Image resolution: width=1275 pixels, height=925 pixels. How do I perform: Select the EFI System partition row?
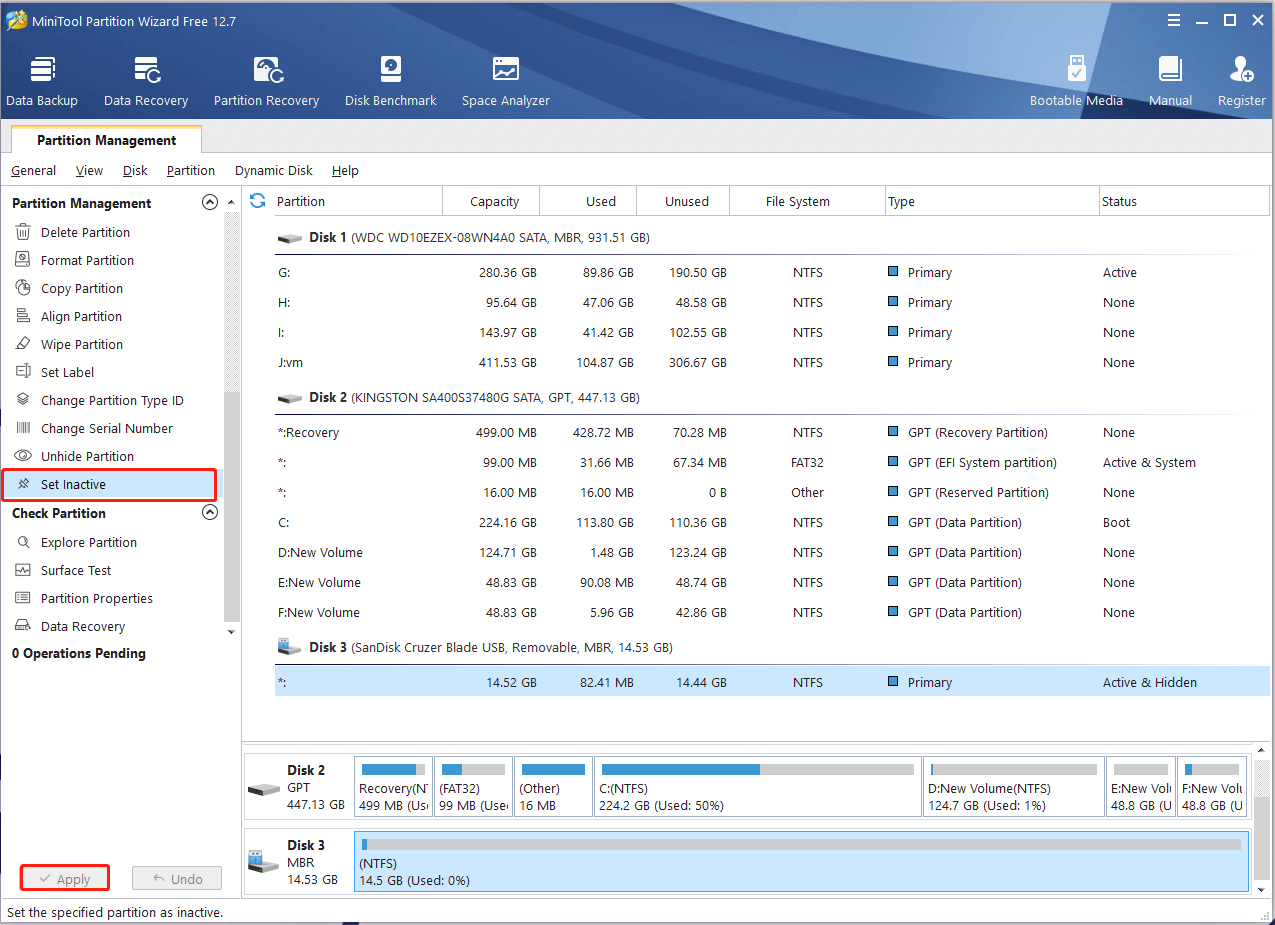(x=772, y=462)
